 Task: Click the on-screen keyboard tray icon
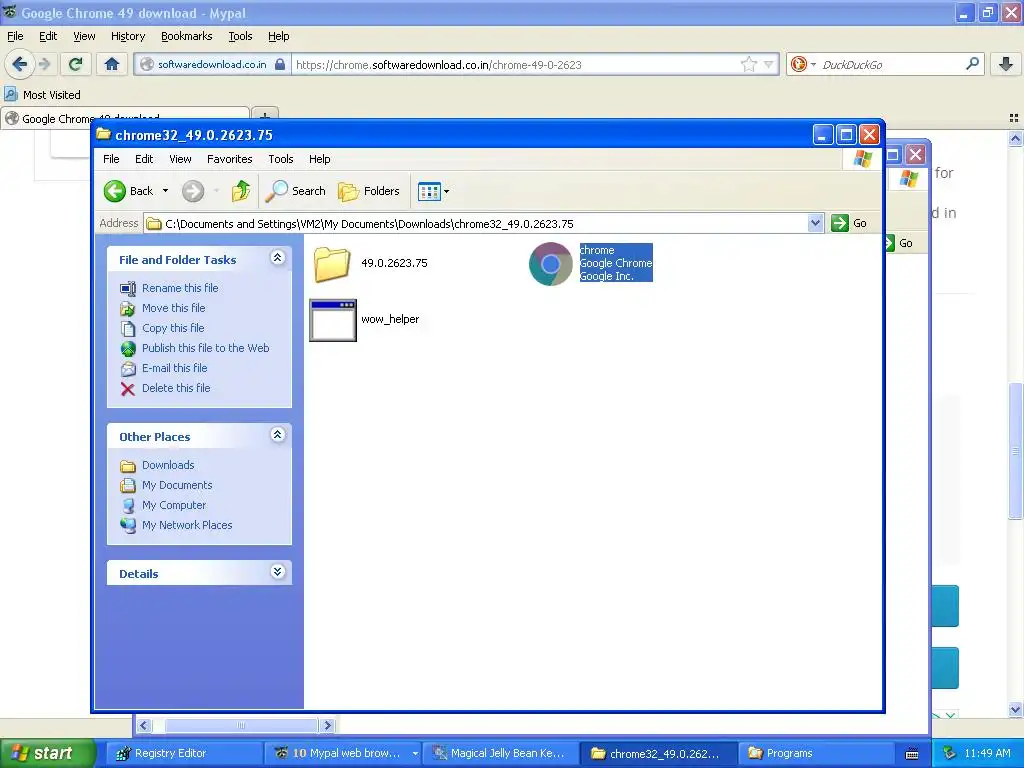(x=912, y=754)
